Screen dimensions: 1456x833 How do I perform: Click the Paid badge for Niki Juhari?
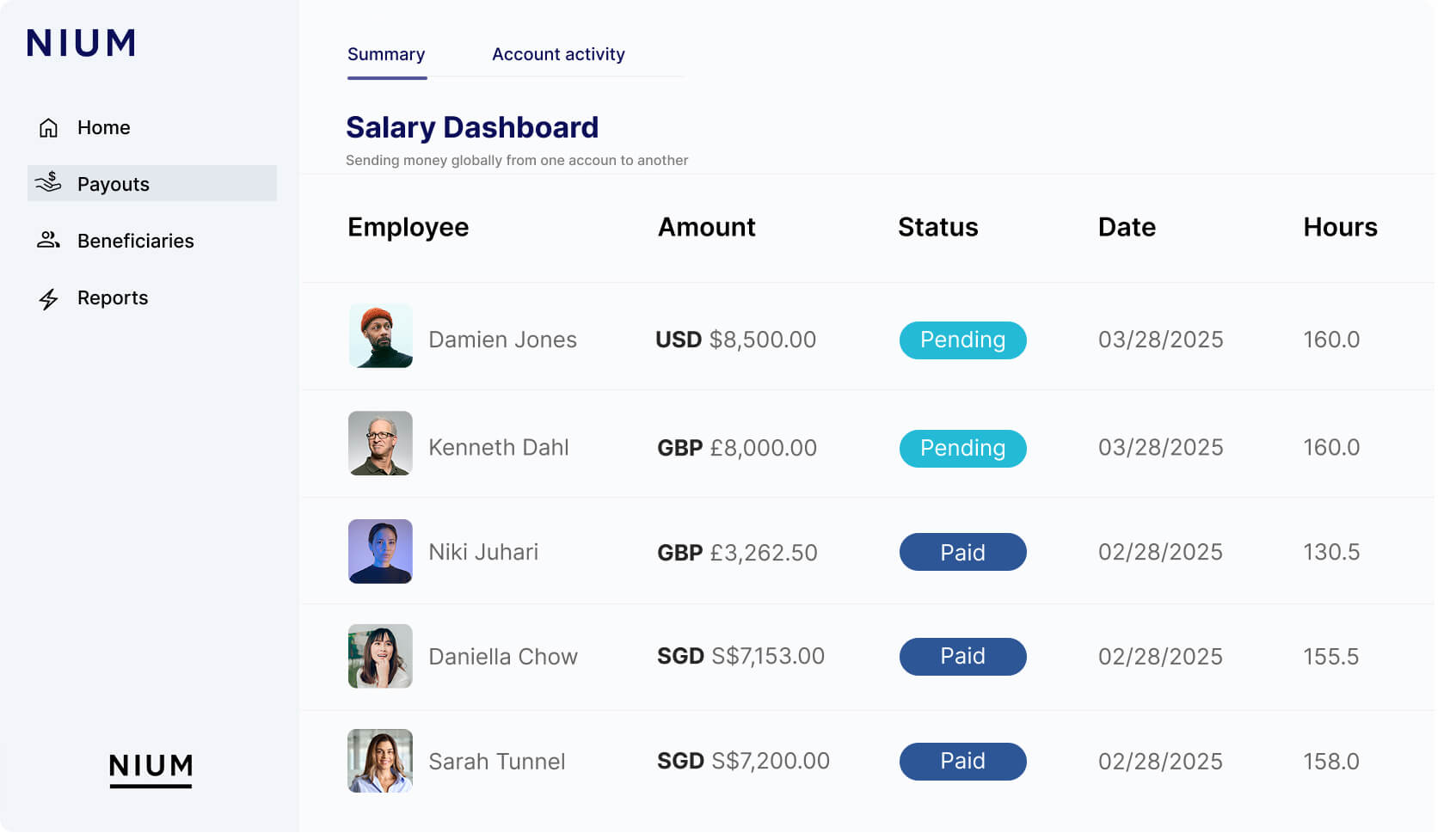pyautogui.click(x=962, y=552)
